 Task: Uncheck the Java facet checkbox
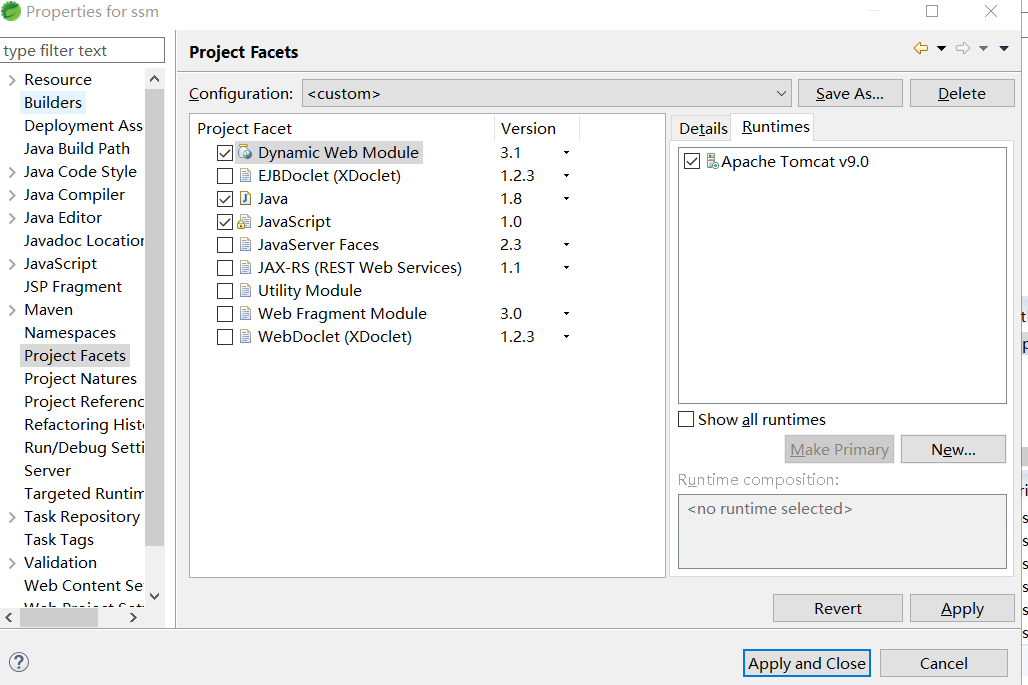225,199
